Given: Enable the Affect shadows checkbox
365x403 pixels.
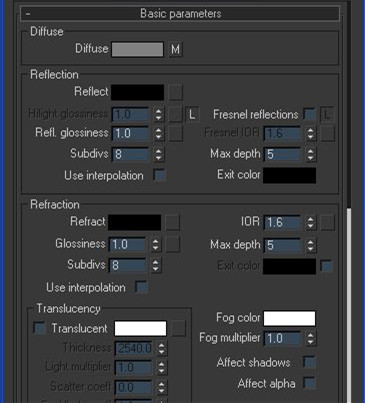Looking at the screenshot, I should (309, 362).
